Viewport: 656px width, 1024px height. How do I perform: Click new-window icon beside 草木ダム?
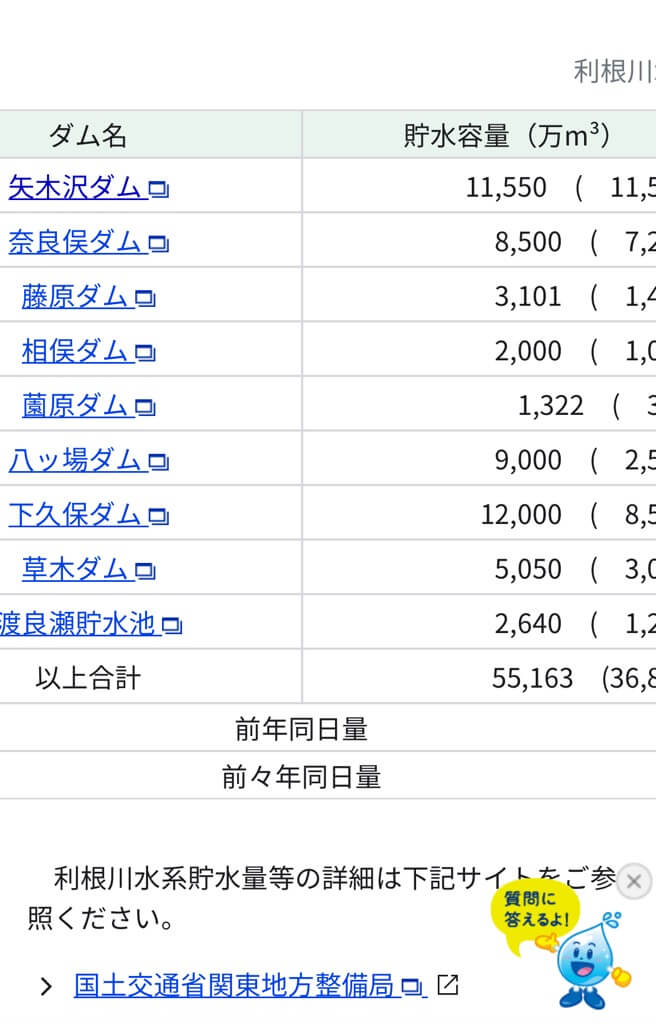pos(145,572)
